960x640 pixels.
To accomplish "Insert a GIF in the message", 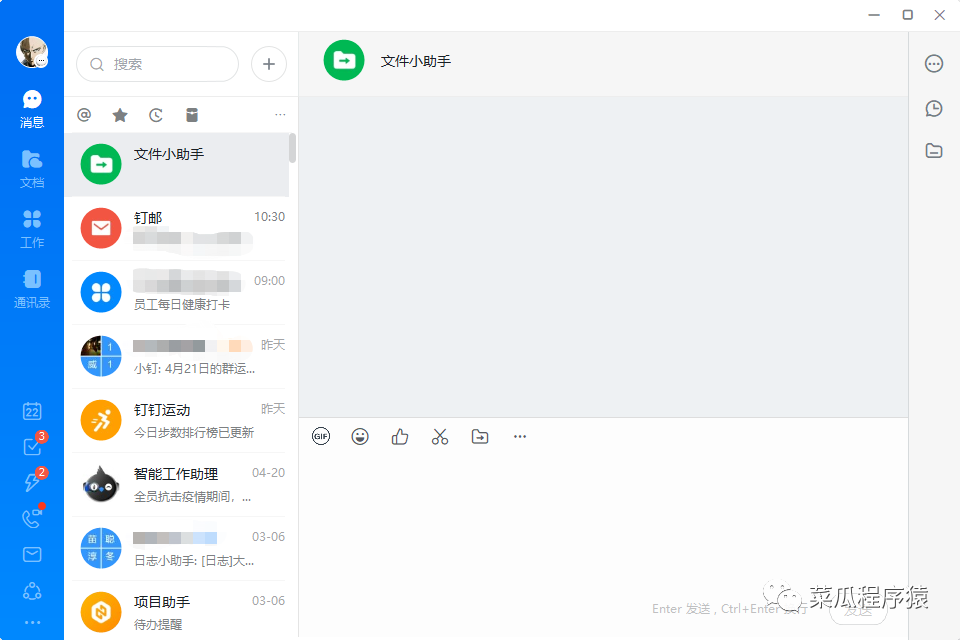I will 321,437.
